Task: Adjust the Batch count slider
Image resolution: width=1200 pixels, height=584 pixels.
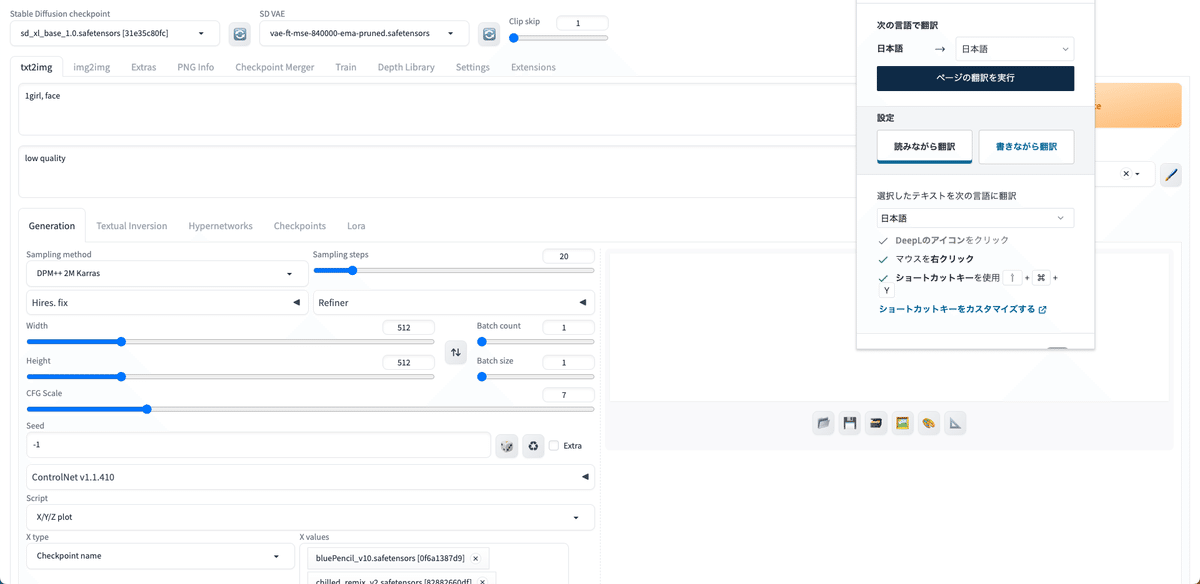Action: 536,341
